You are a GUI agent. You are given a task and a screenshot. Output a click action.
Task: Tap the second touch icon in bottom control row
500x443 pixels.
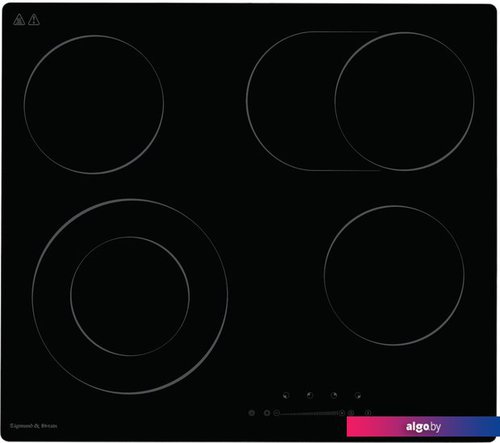[267, 413]
